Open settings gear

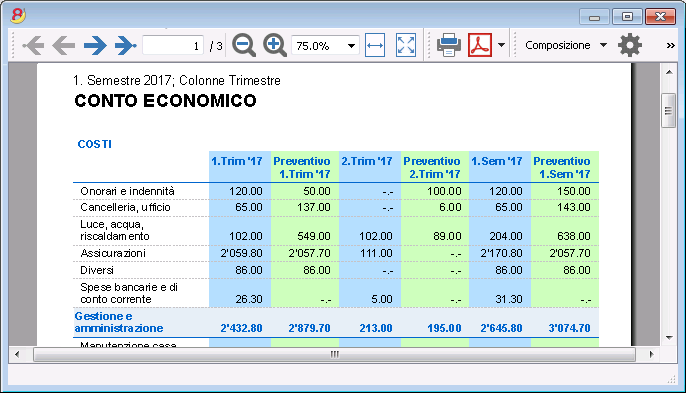(x=630, y=45)
